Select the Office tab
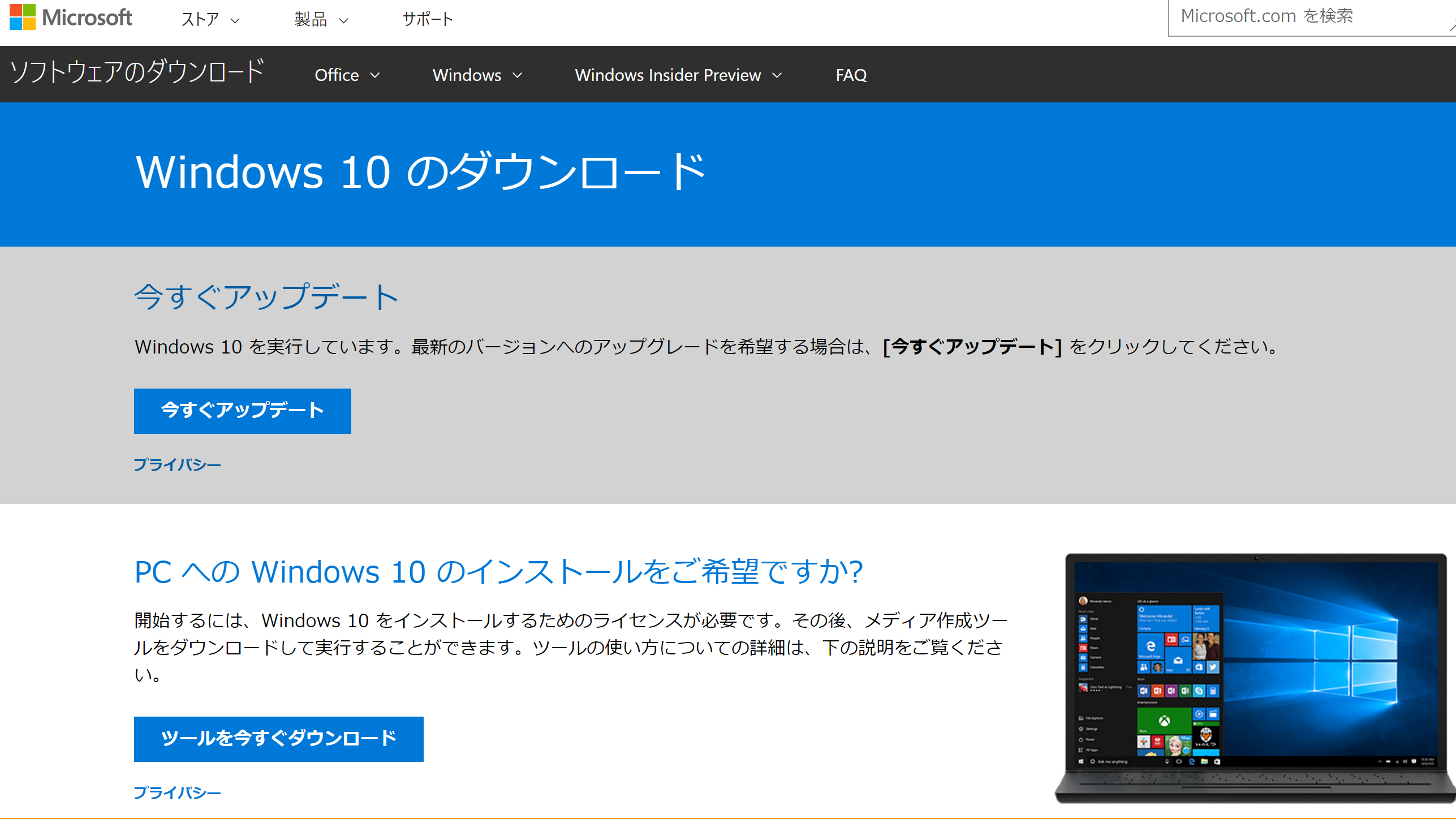 tap(347, 75)
